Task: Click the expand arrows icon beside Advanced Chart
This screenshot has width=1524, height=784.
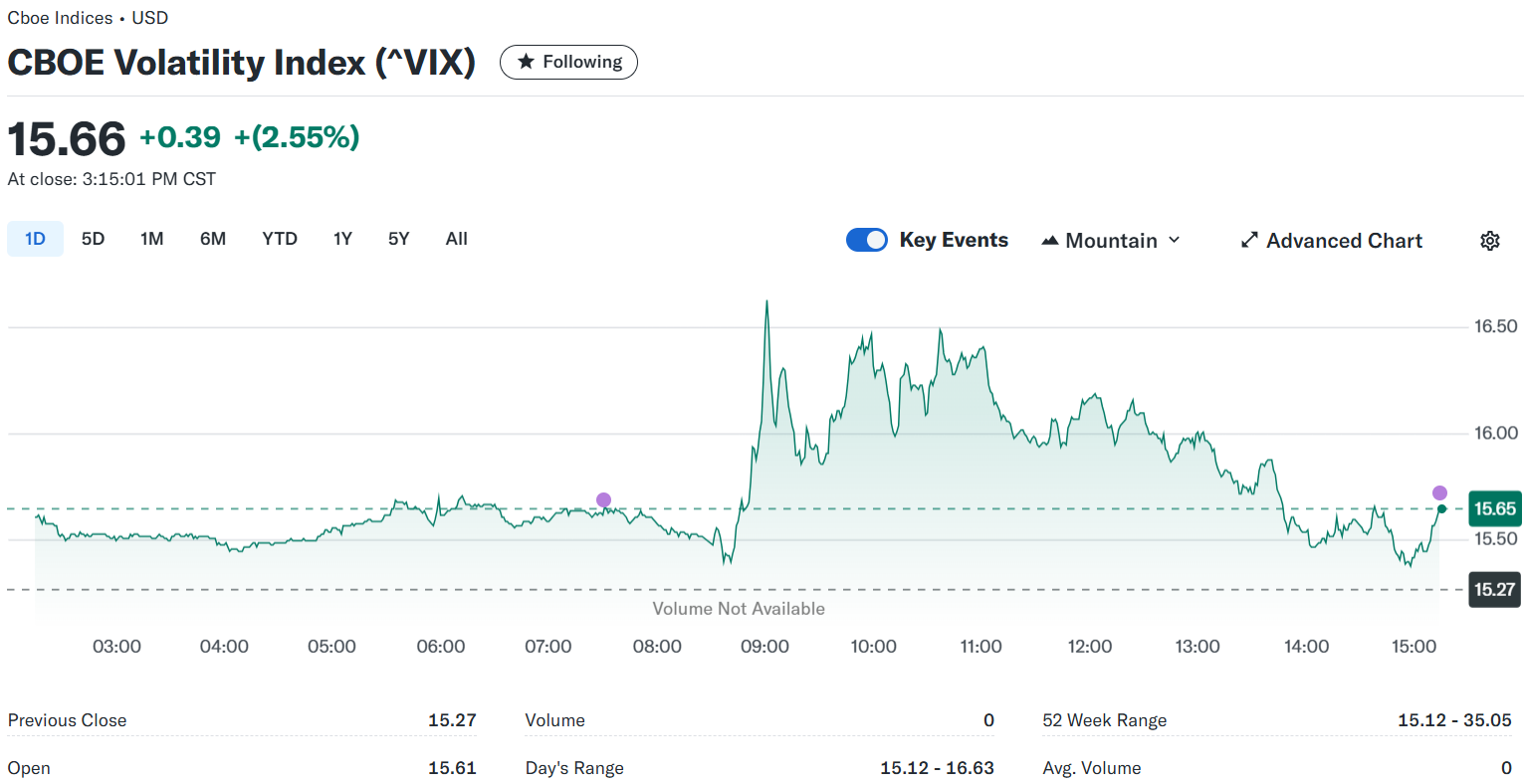Action: coord(1249,241)
